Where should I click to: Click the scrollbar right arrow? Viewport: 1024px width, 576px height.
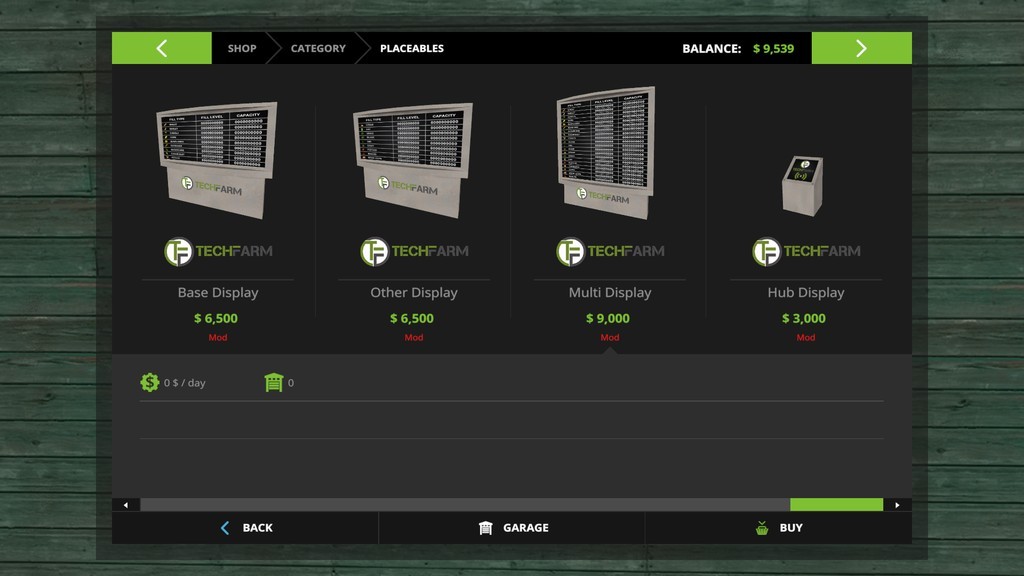[897, 505]
